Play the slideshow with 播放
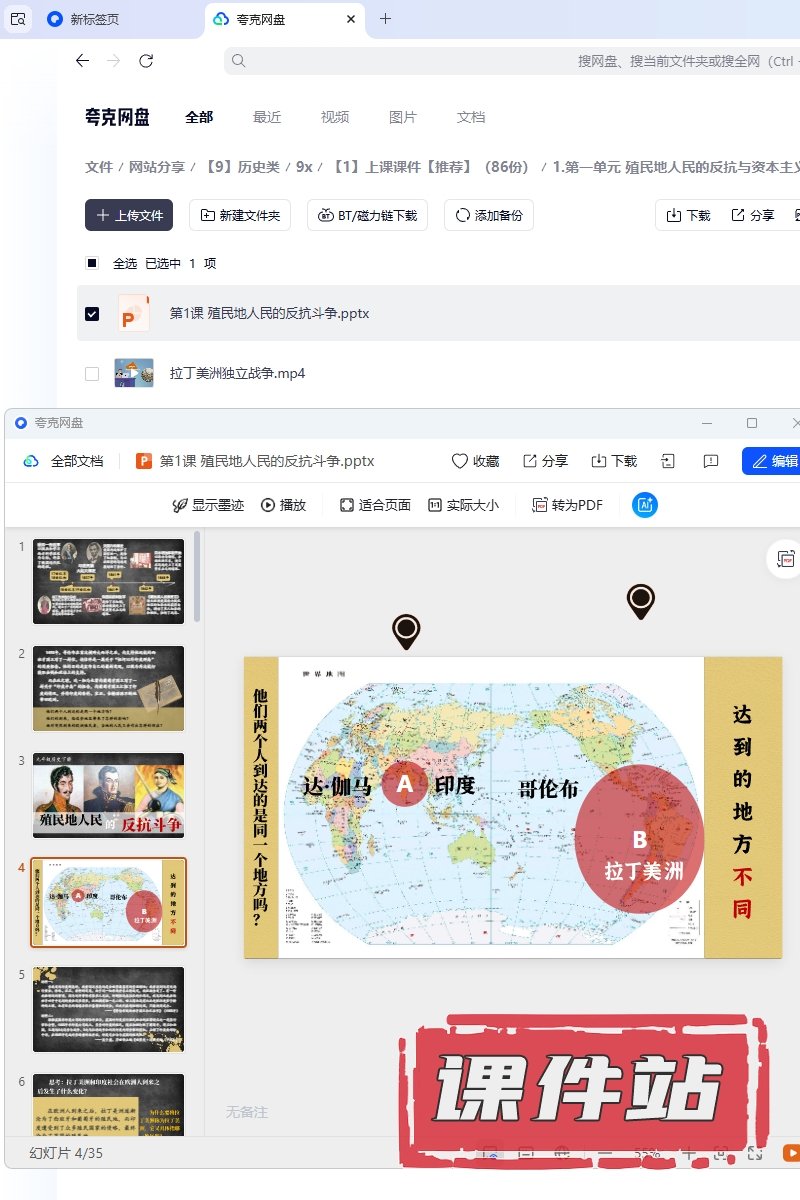 click(283, 505)
